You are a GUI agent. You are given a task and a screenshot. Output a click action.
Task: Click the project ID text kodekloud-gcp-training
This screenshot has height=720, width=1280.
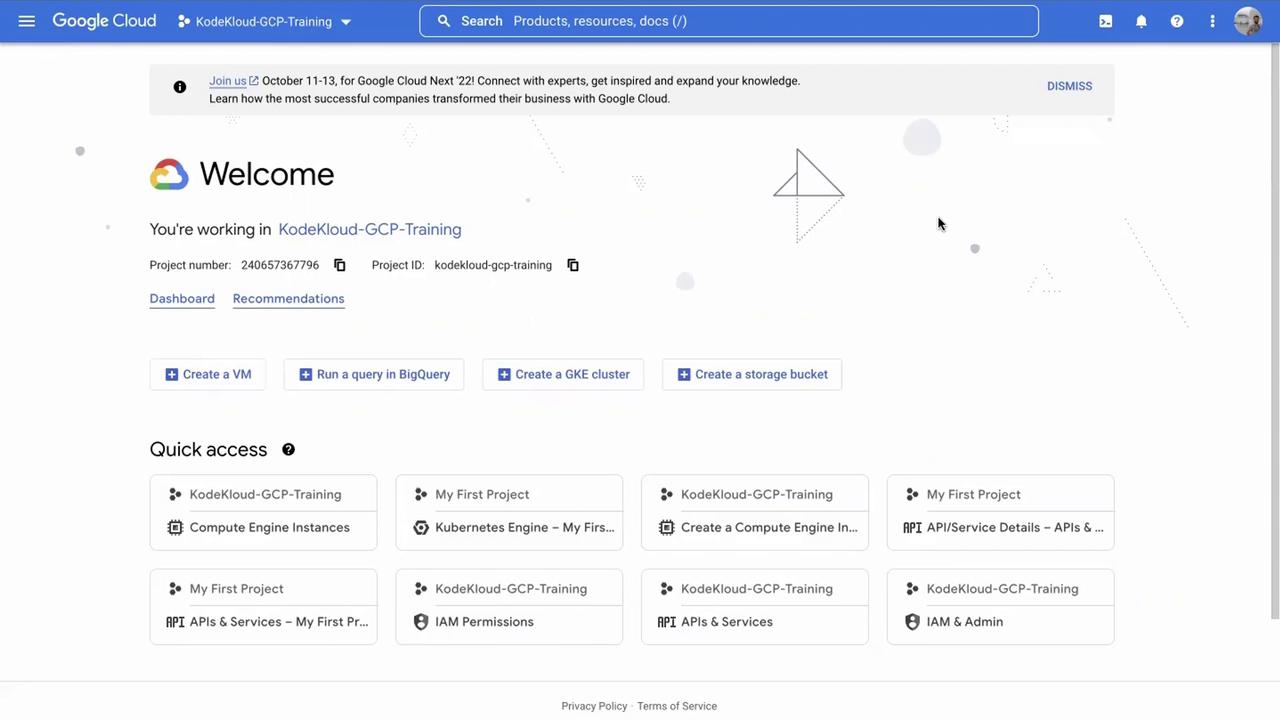click(493, 265)
